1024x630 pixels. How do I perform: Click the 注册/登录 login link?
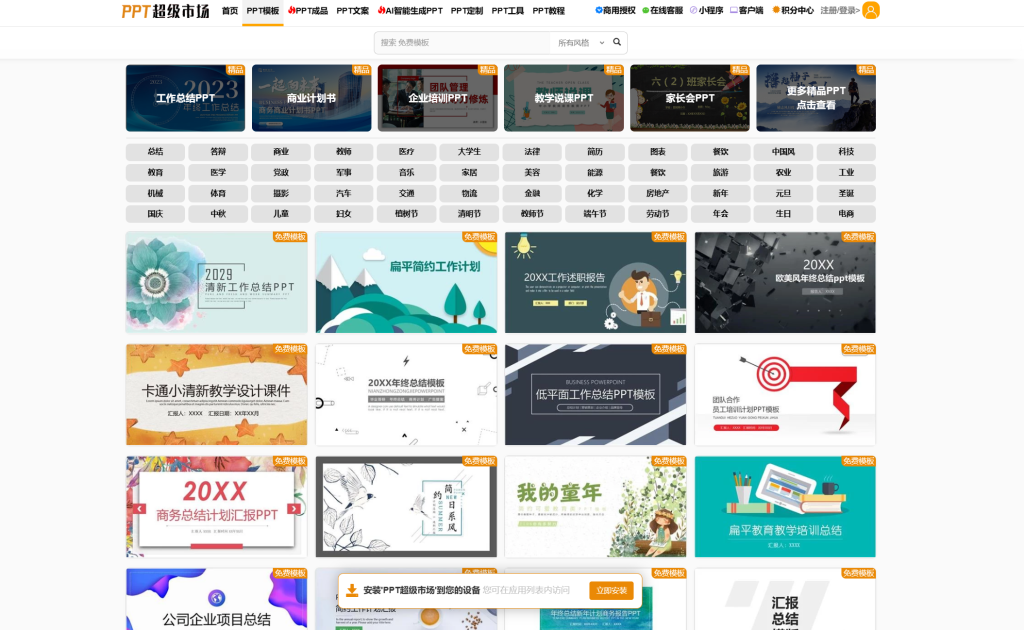click(838, 10)
